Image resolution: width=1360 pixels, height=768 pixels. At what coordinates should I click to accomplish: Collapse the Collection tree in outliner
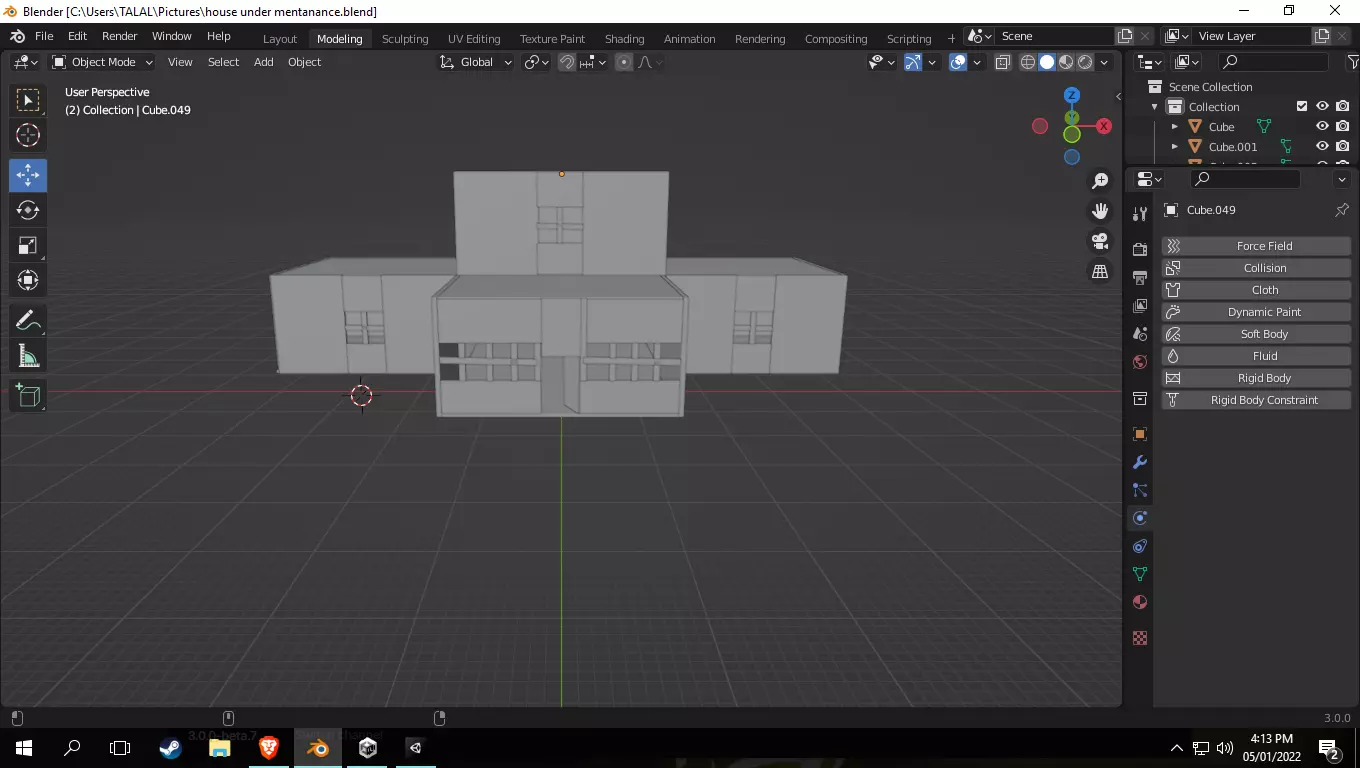[1155, 107]
